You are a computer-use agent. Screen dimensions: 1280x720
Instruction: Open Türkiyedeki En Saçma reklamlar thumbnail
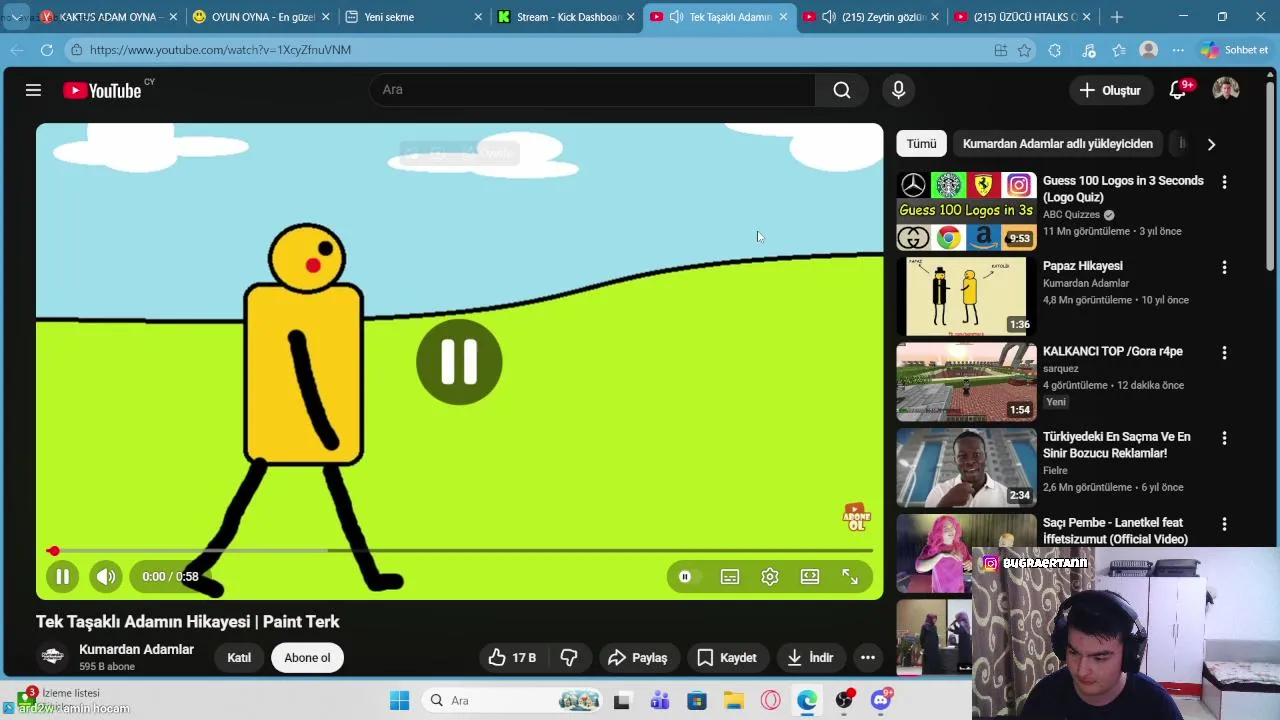[966, 467]
